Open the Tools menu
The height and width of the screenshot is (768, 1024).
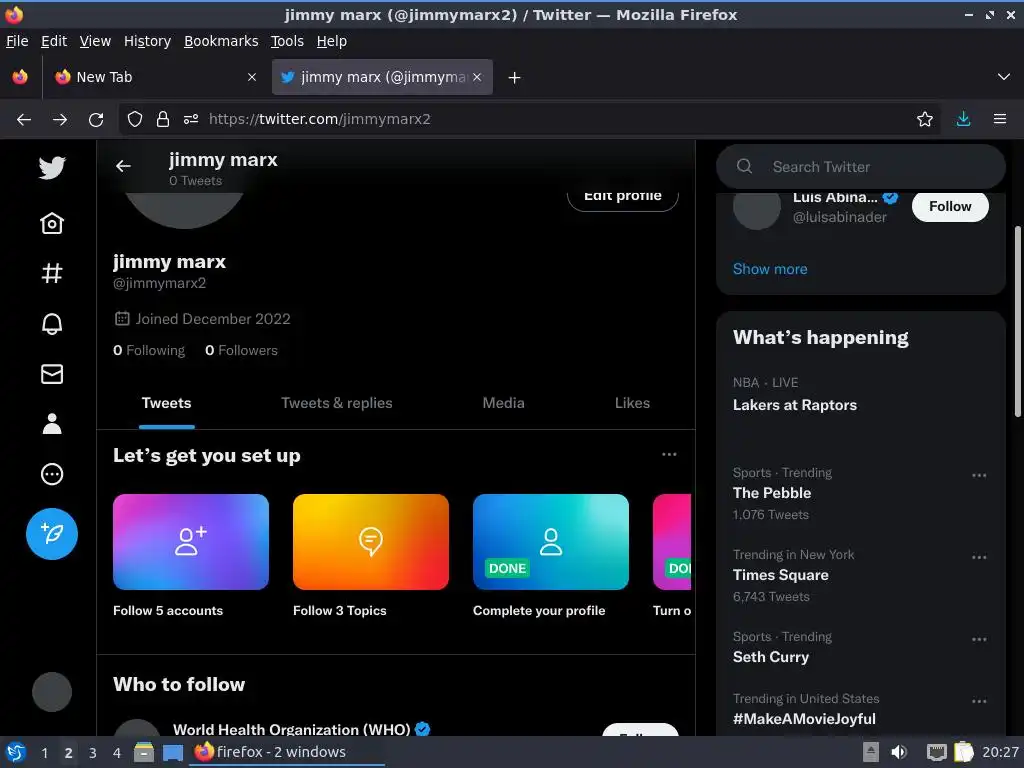pyautogui.click(x=287, y=41)
